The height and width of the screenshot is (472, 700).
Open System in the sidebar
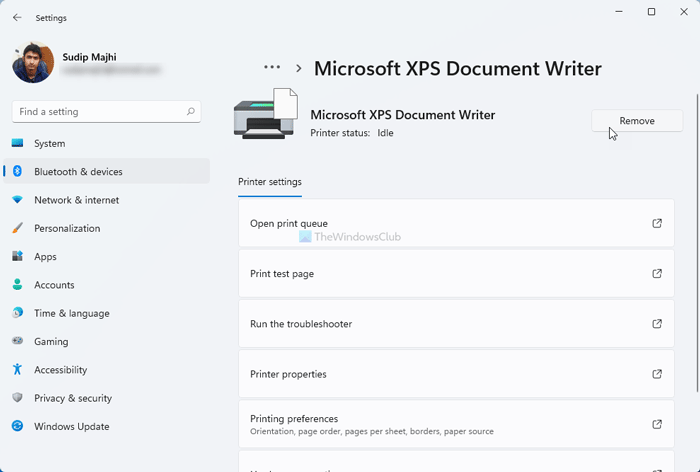[106, 143]
